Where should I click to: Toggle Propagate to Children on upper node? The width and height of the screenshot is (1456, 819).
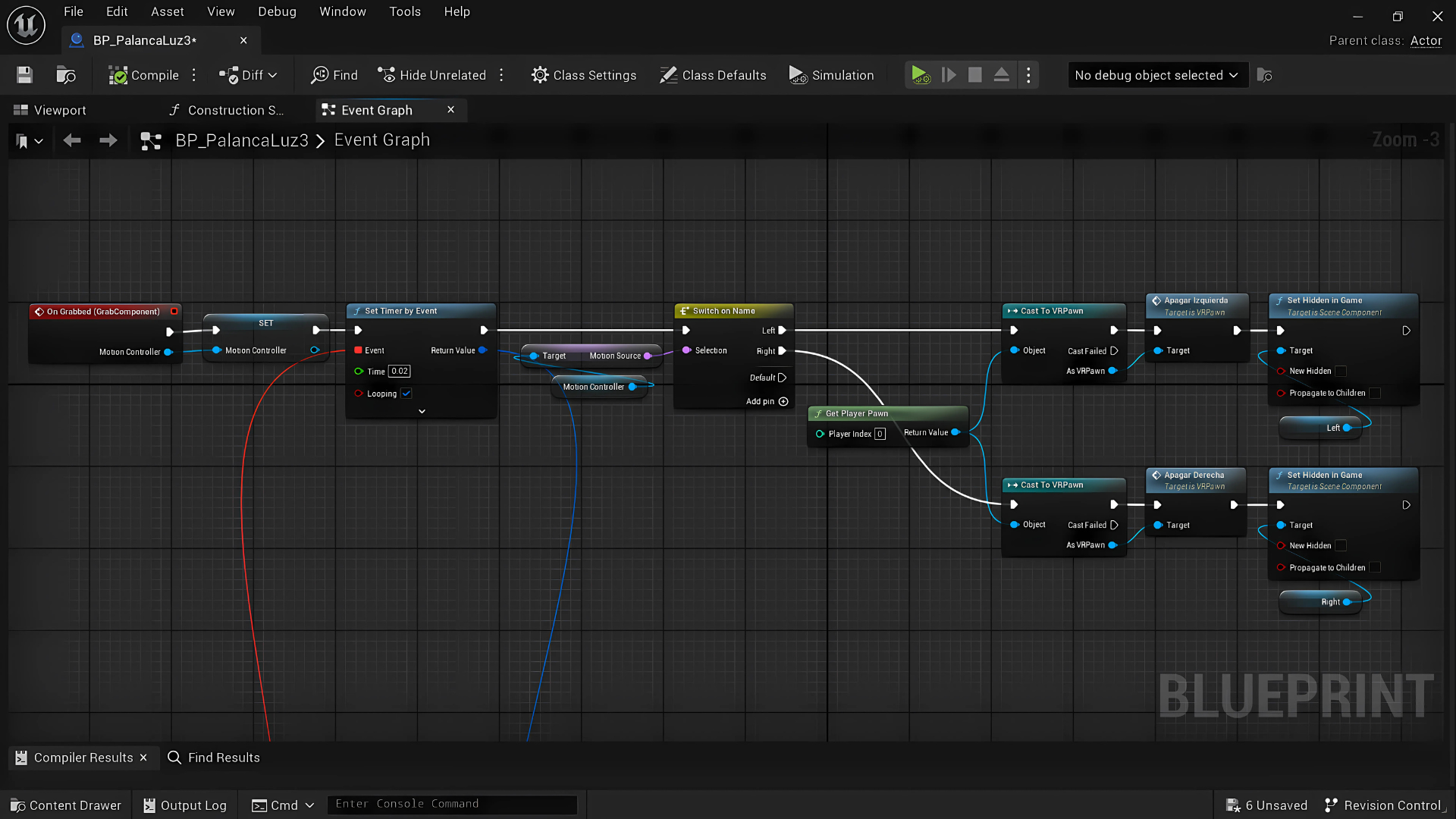coord(1375,393)
